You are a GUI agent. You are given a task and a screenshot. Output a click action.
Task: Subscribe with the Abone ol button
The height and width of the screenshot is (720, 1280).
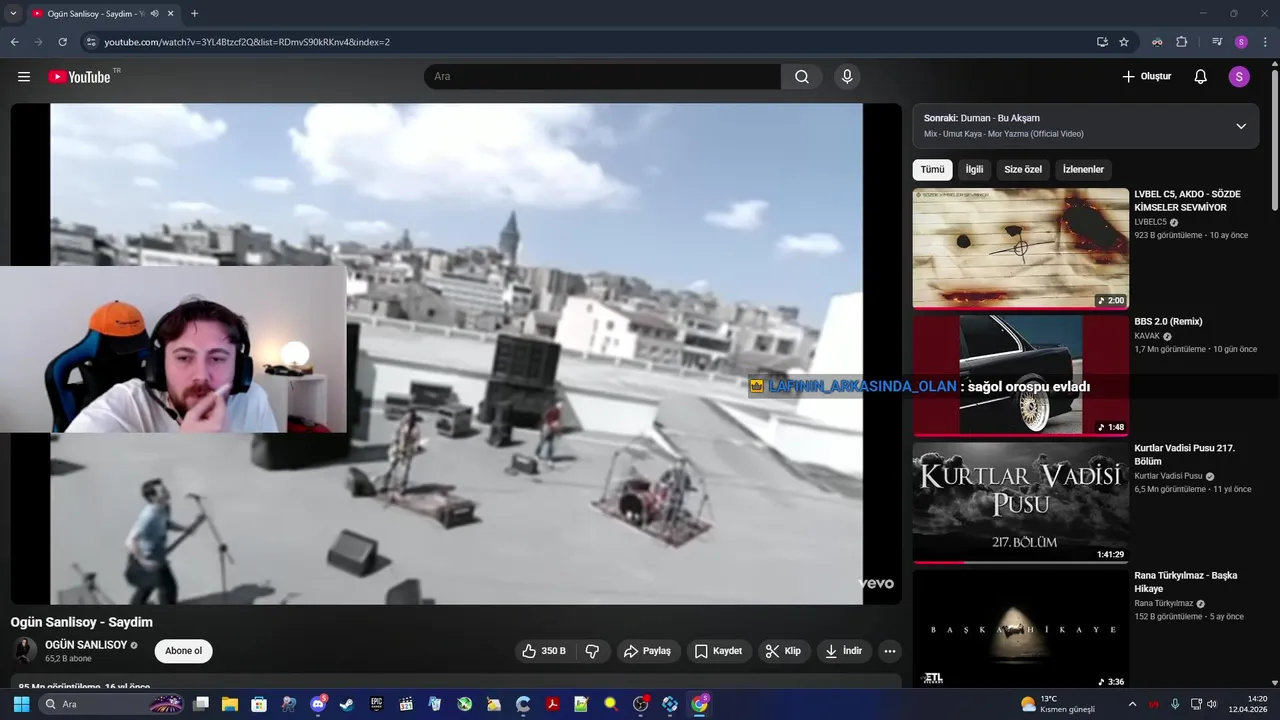coord(183,651)
